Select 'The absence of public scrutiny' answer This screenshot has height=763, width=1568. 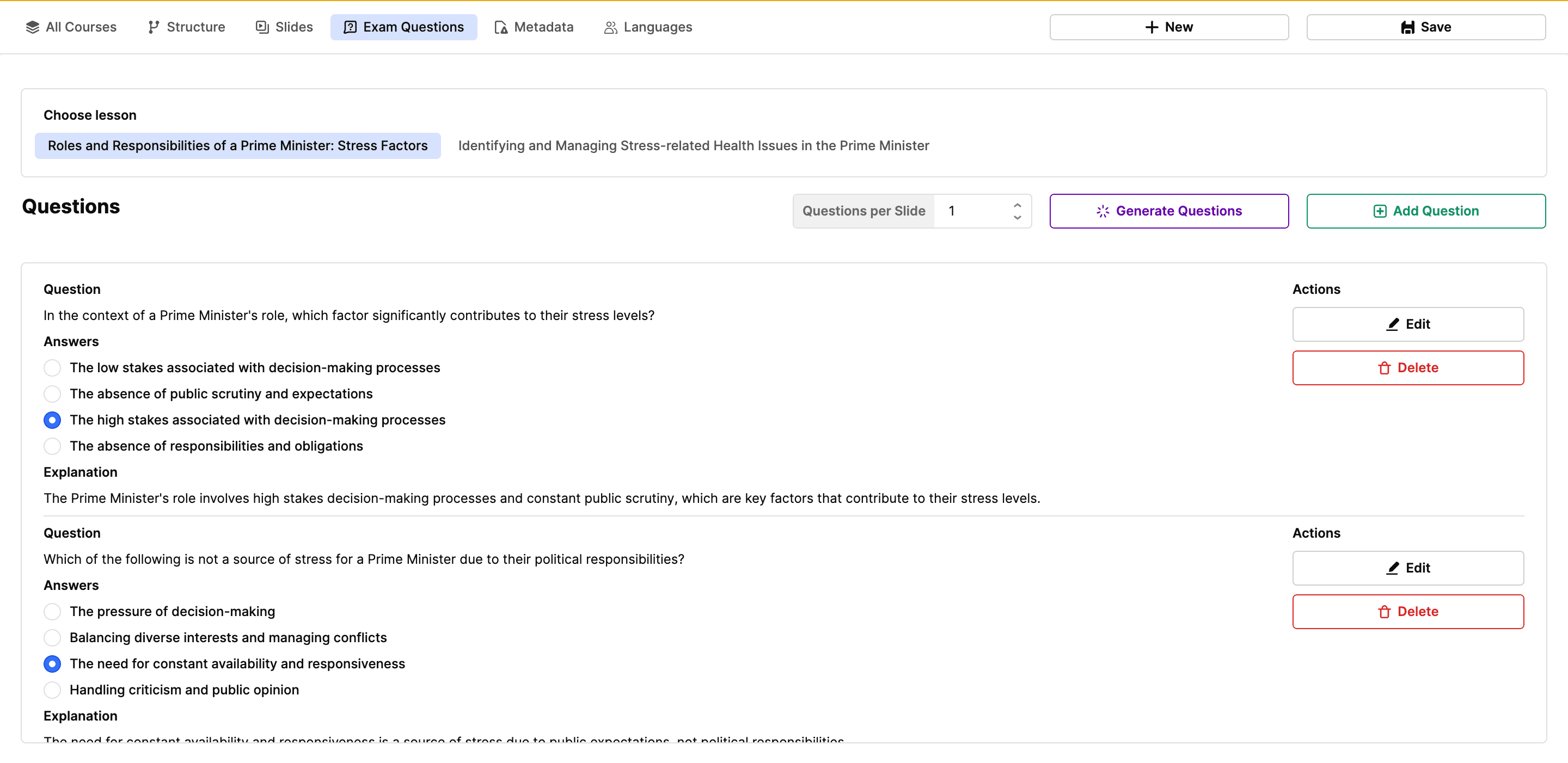pos(52,394)
